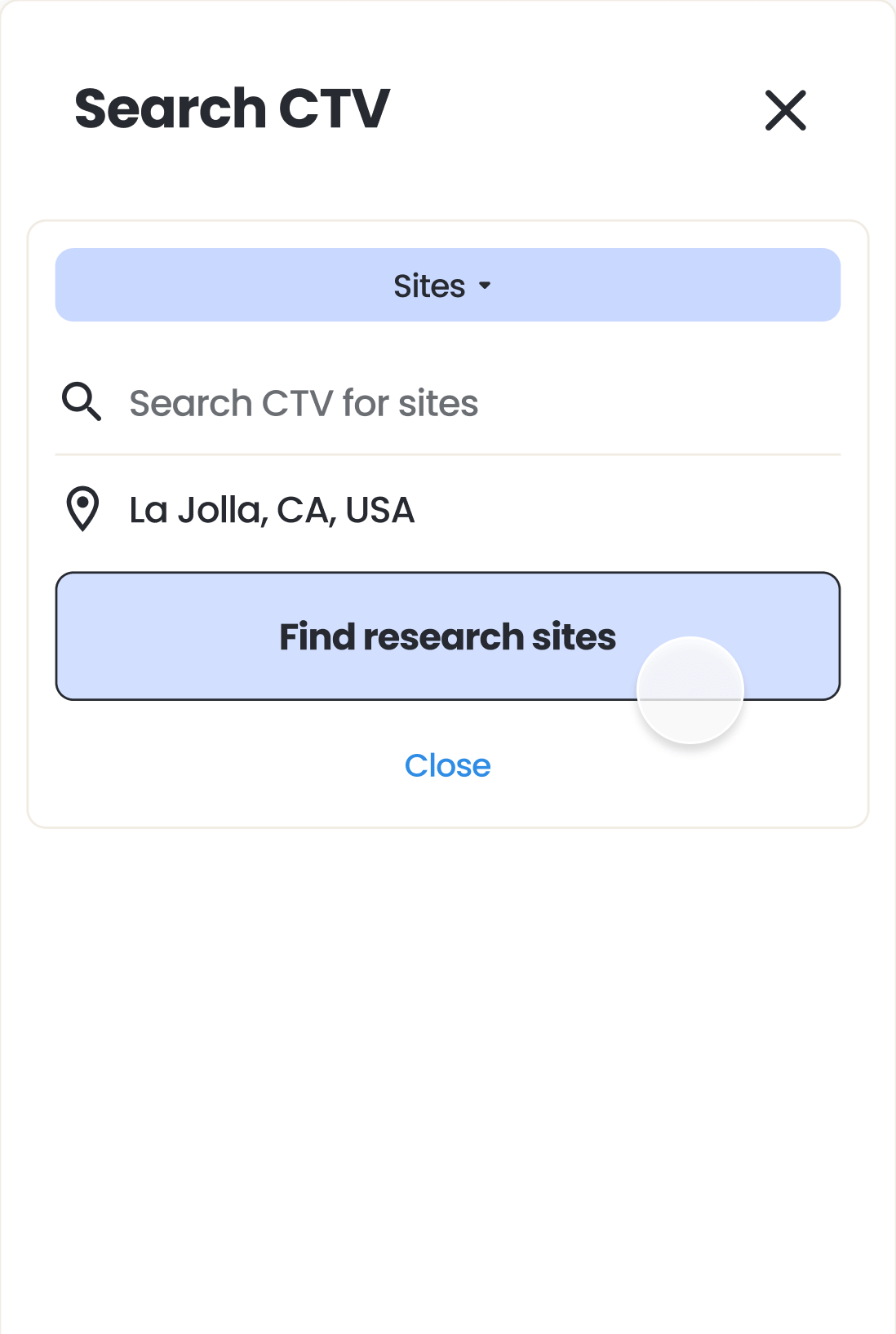Click the Search CTV heading
The width and height of the screenshot is (896, 1334).
pyautogui.click(x=233, y=109)
